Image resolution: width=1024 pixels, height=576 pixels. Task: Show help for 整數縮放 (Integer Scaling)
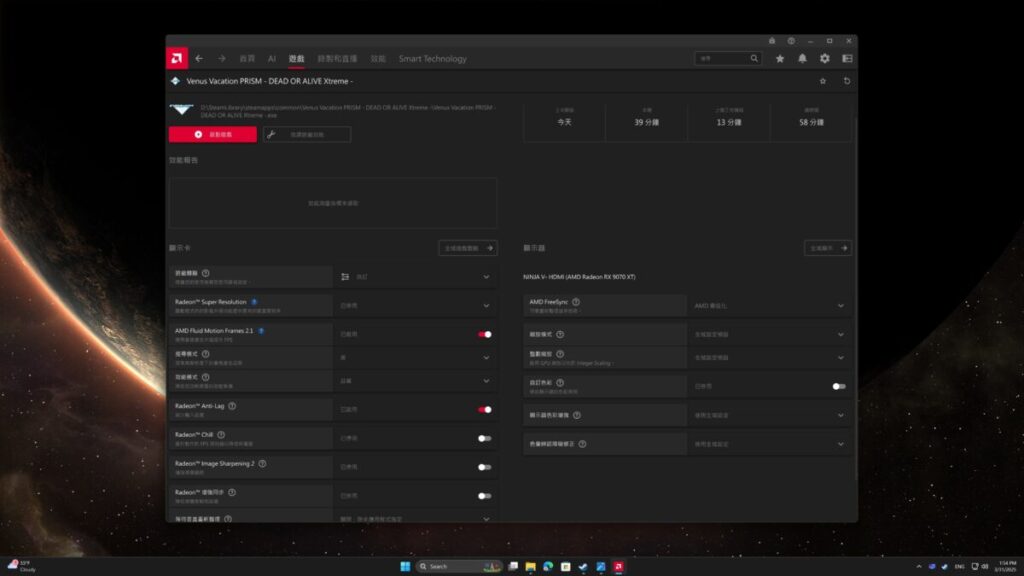pyautogui.click(x=560, y=353)
